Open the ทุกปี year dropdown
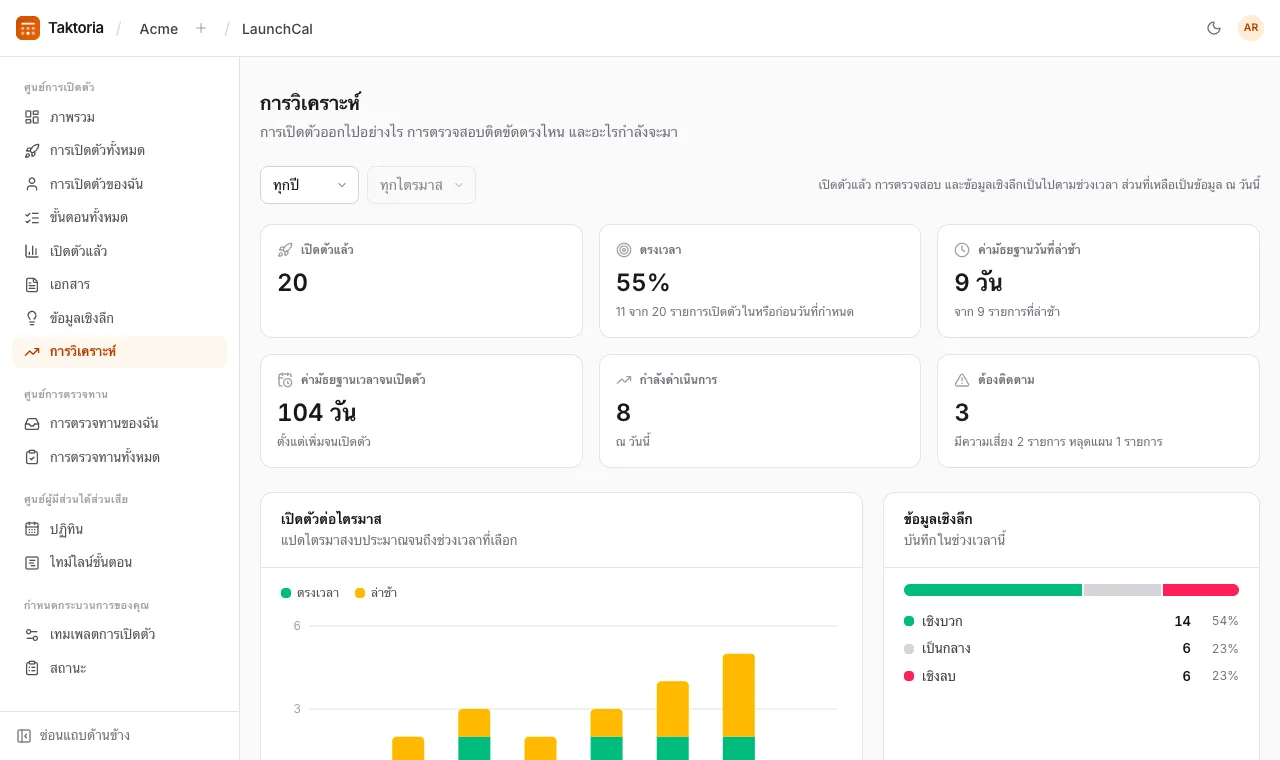The width and height of the screenshot is (1280, 760). [x=309, y=185]
